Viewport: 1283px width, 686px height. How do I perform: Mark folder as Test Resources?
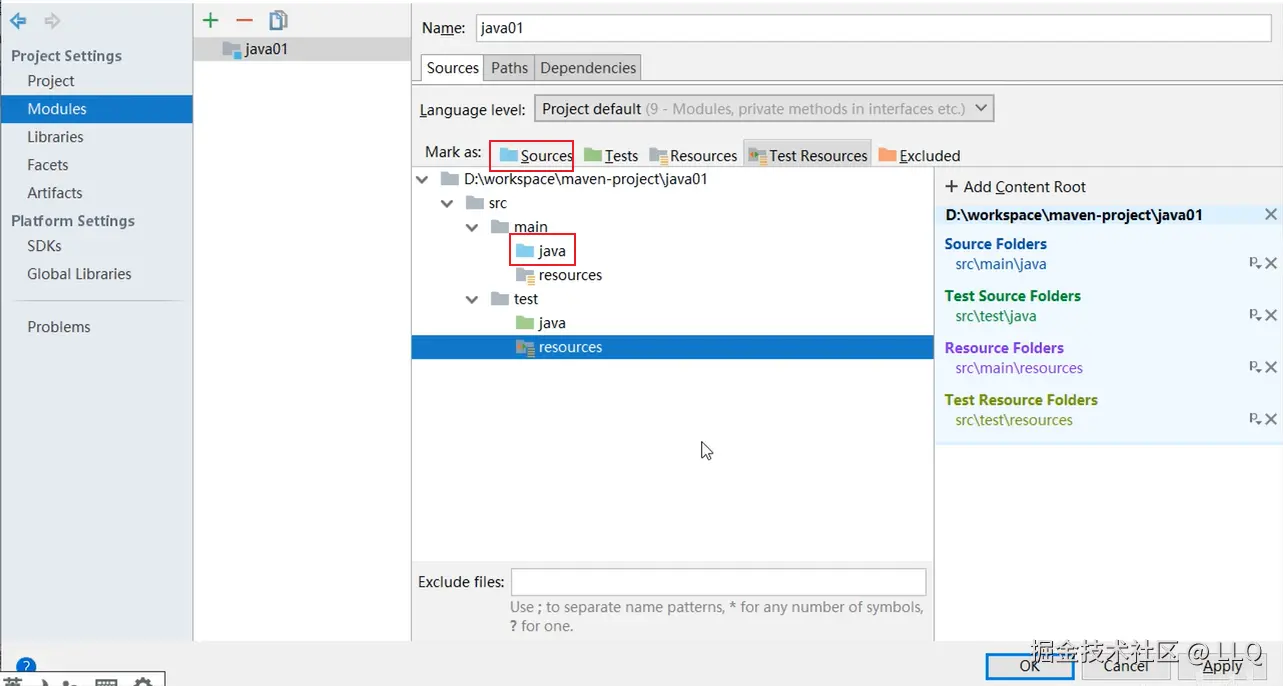coord(808,155)
